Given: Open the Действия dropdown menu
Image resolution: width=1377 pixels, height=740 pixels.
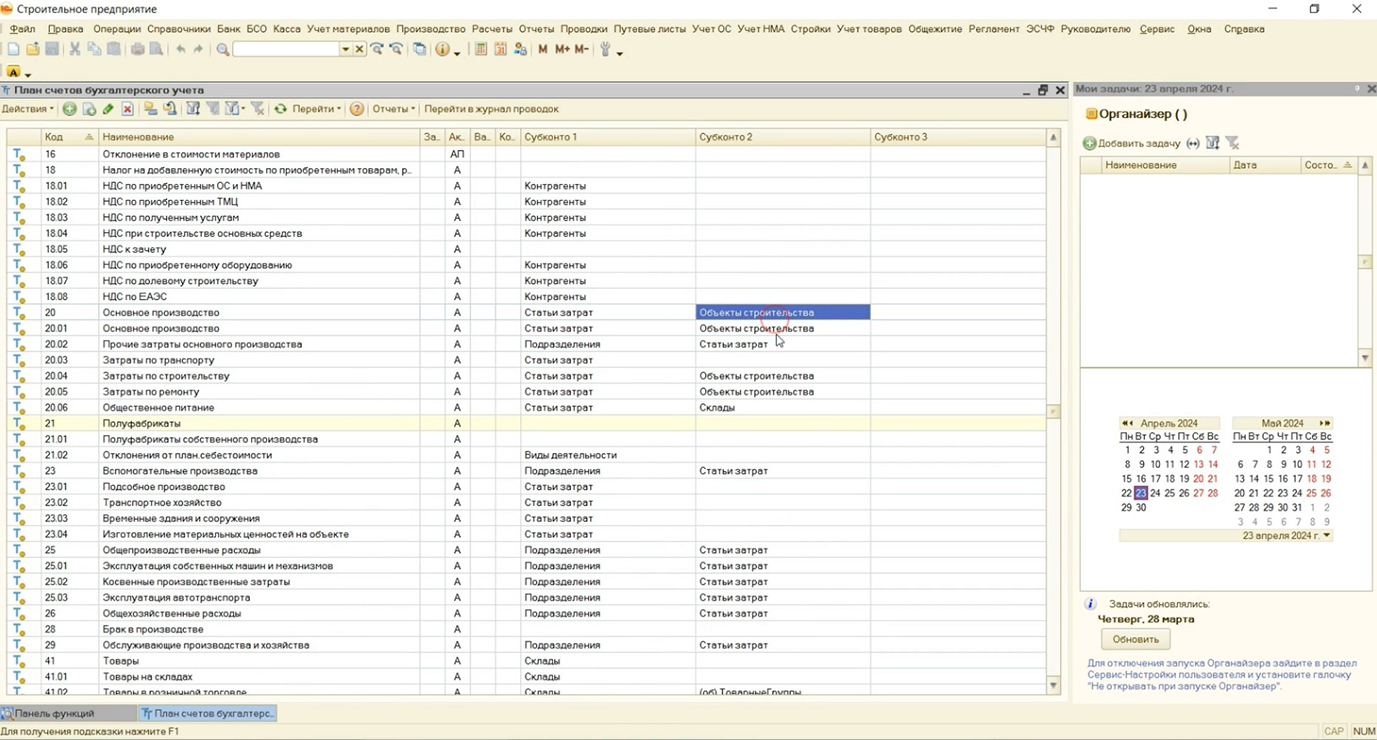Looking at the screenshot, I should tap(28, 109).
